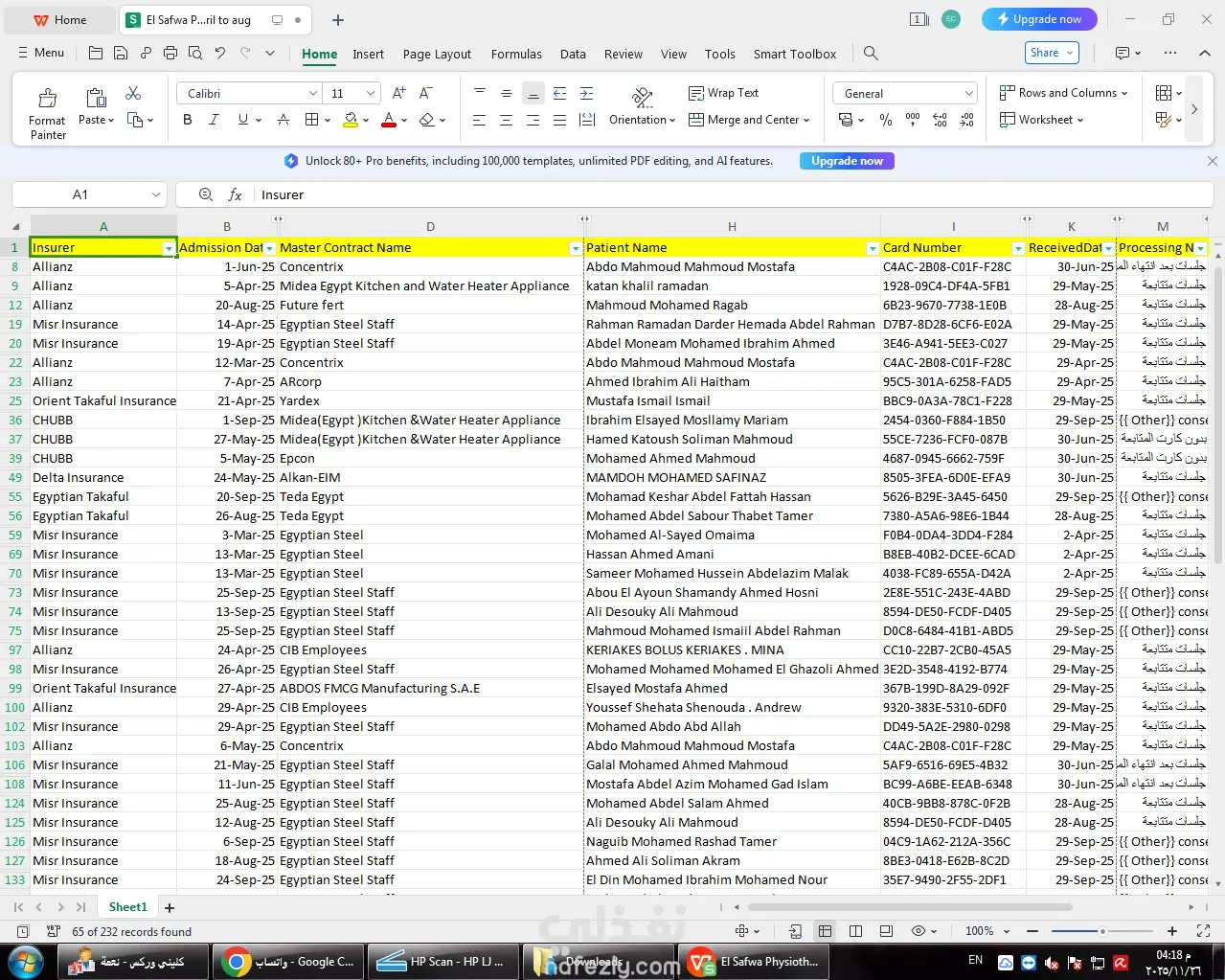Click the Format Painter tool
Image resolution: width=1225 pixels, height=980 pixels.
[x=47, y=114]
